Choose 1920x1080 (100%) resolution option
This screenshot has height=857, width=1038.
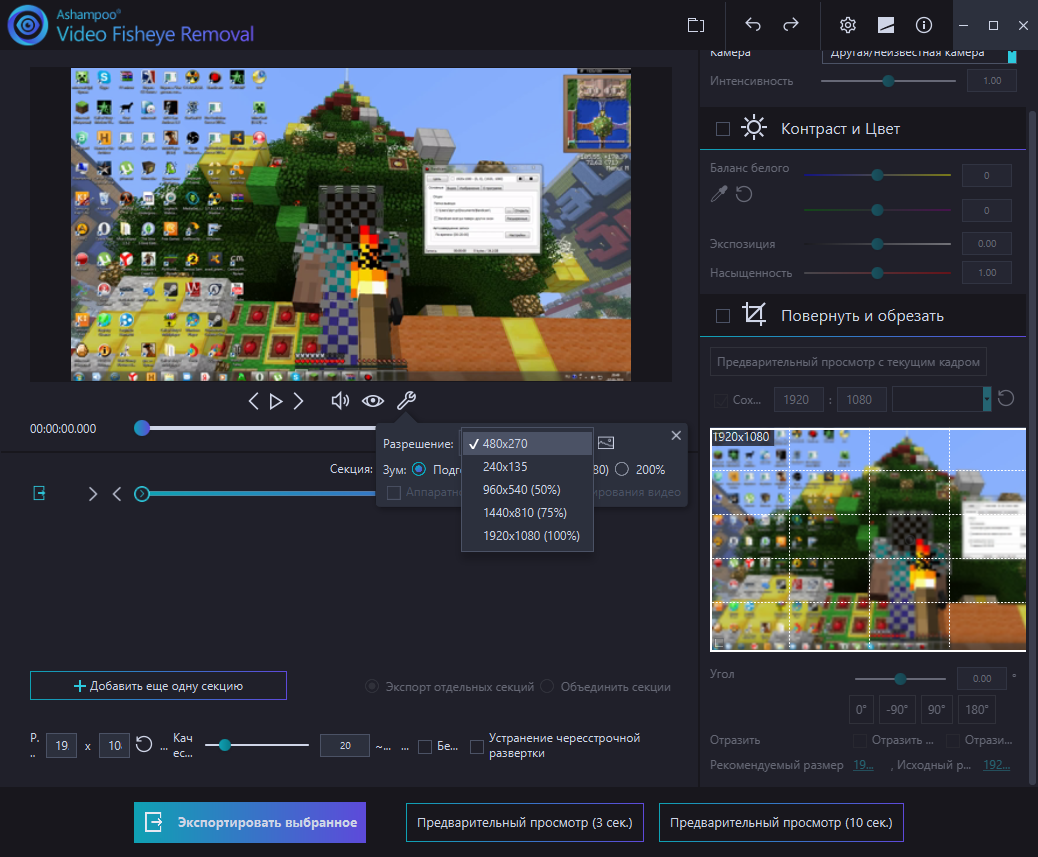click(x=527, y=536)
